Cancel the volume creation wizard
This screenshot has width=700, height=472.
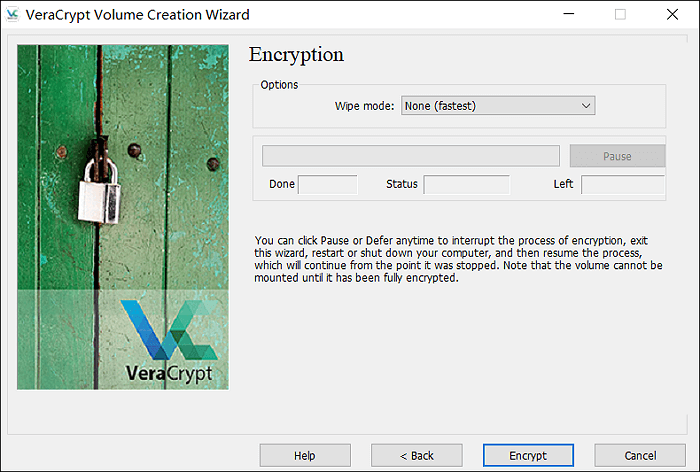[640, 455]
